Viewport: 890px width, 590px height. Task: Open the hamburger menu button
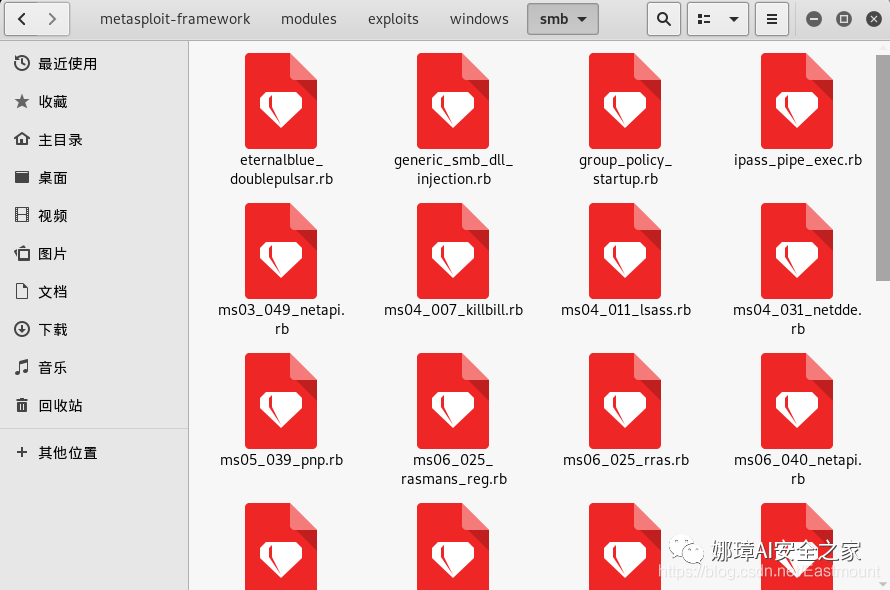772,19
